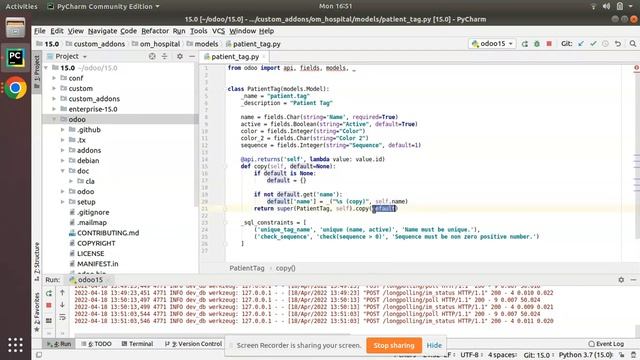Image resolution: width=640 pixels, height=360 pixels.
Task: Collapse the doc folder
Action: [62, 171]
